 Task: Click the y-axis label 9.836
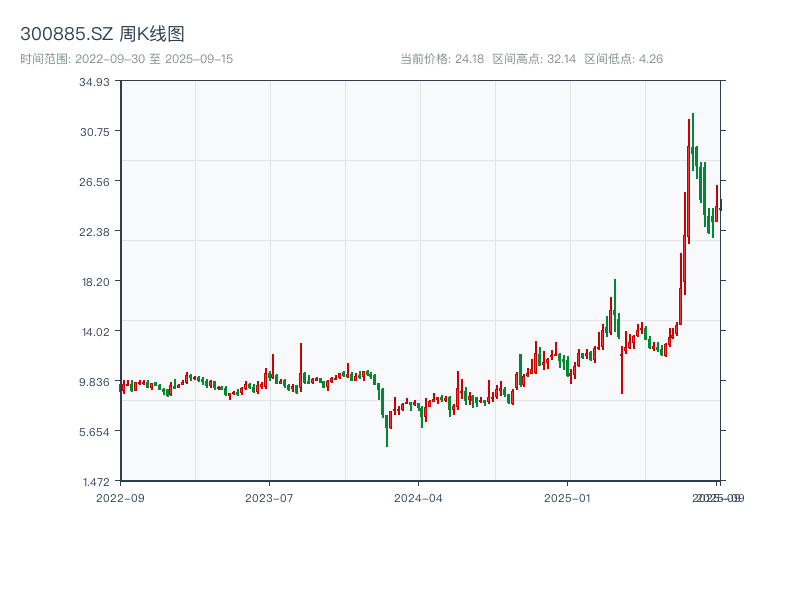click(94, 382)
